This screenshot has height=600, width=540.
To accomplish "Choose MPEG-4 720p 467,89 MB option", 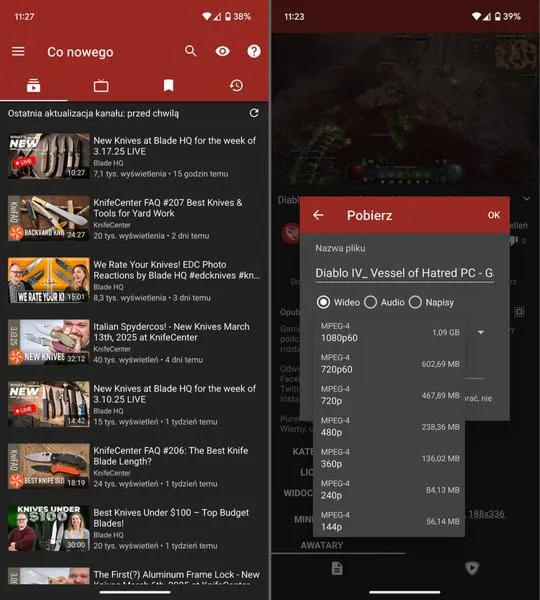I will [389, 395].
